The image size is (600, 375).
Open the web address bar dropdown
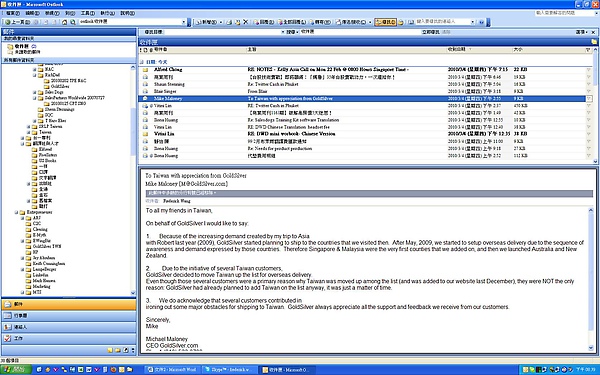coord(184,22)
